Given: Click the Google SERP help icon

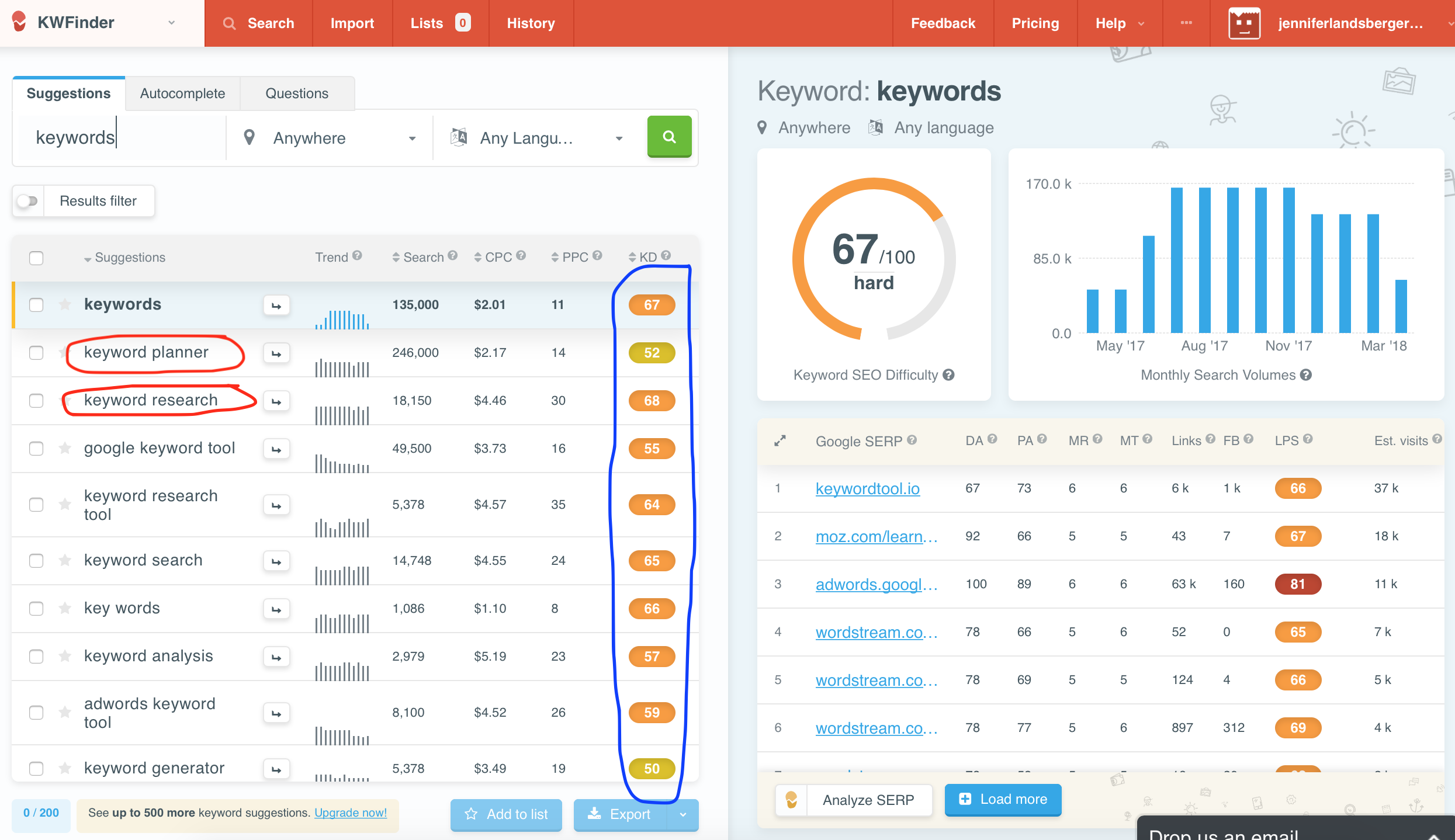Looking at the screenshot, I should [912, 440].
